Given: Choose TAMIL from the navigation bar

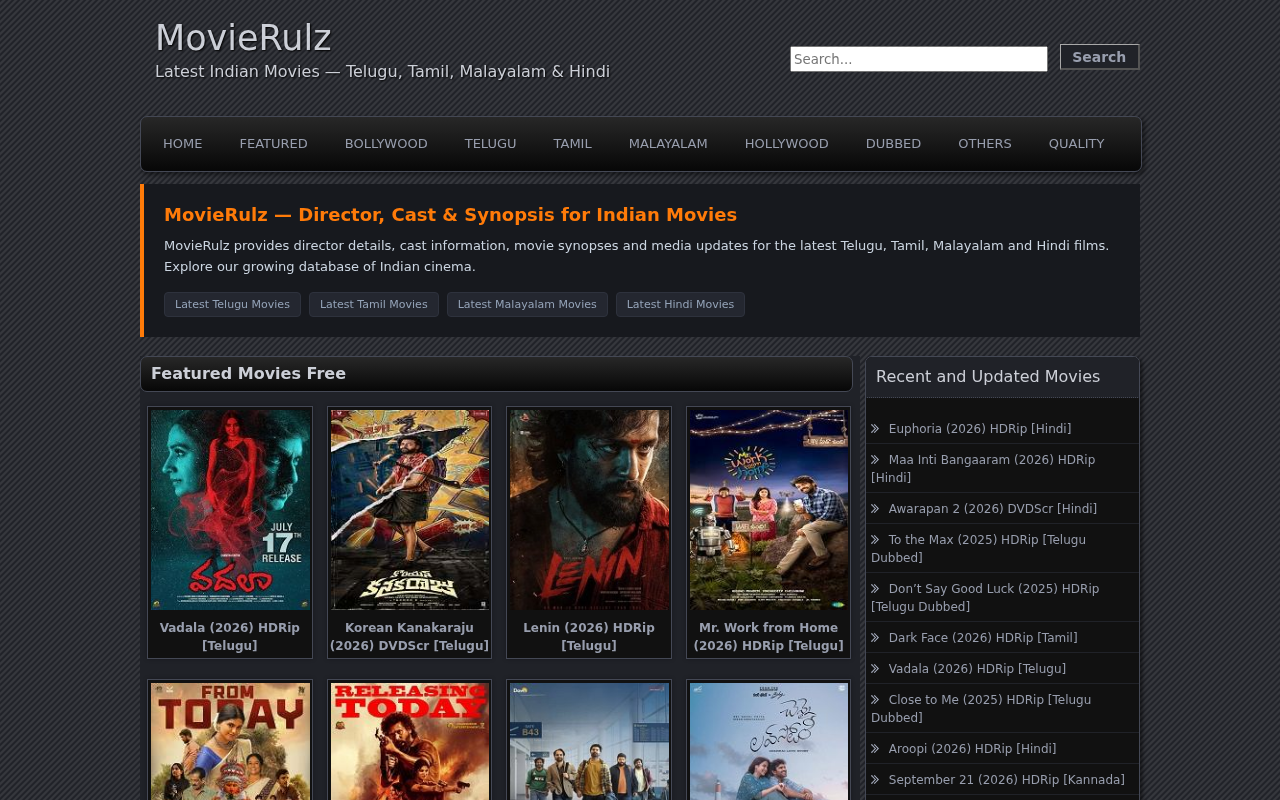Looking at the screenshot, I should point(573,144).
